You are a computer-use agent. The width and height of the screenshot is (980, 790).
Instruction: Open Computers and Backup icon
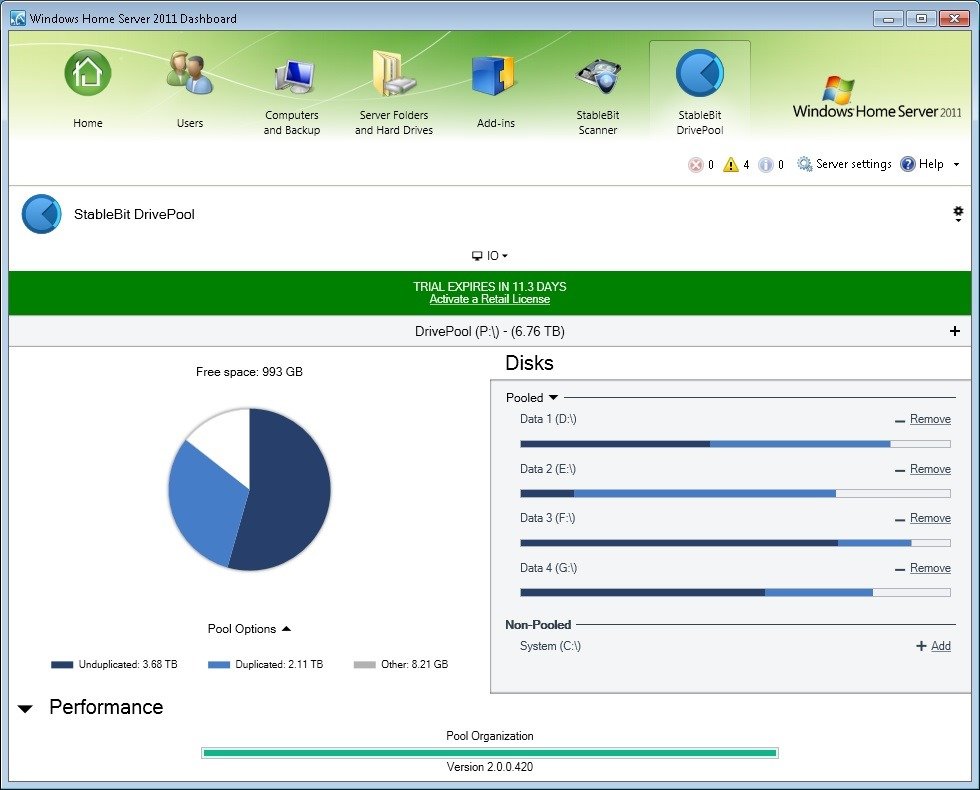(292, 76)
